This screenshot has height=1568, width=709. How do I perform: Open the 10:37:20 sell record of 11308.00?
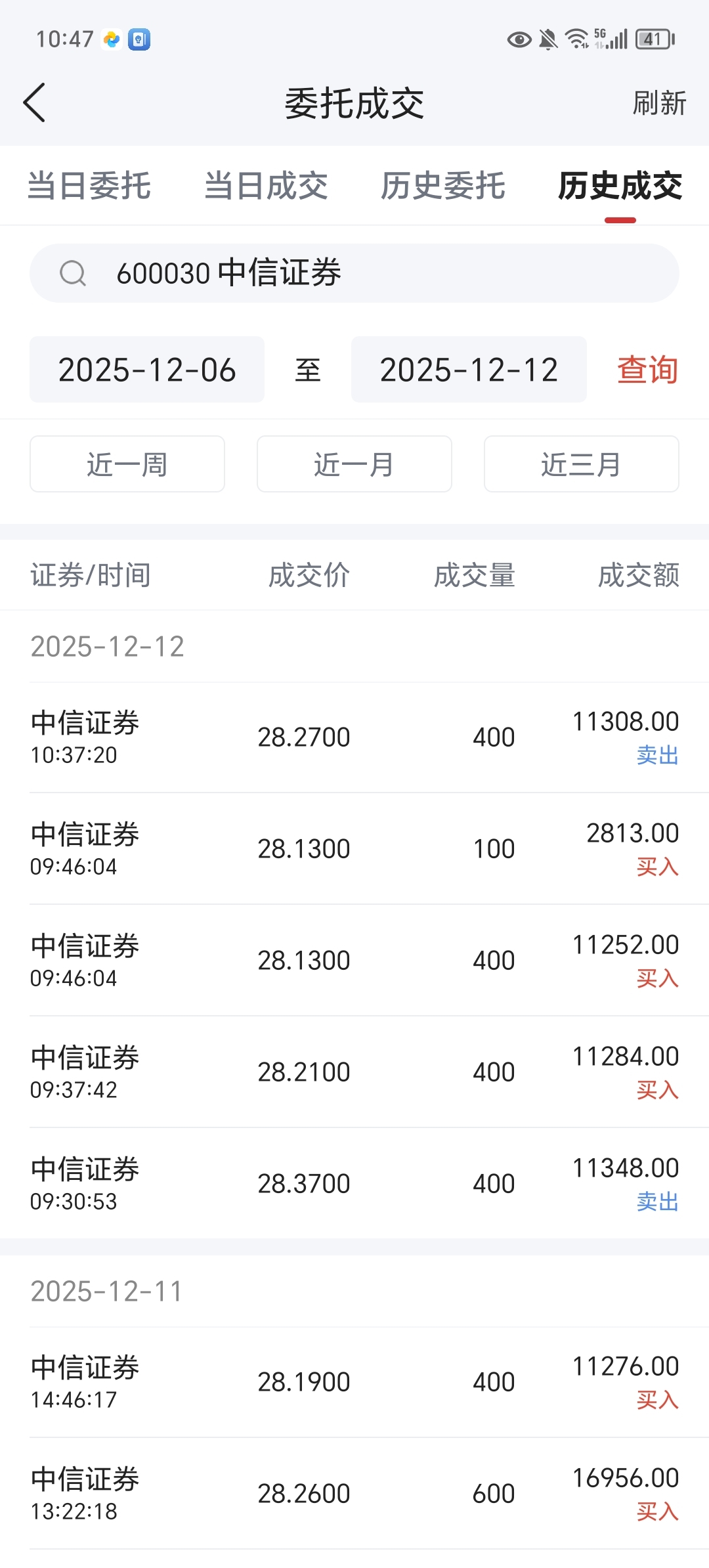coord(354,737)
